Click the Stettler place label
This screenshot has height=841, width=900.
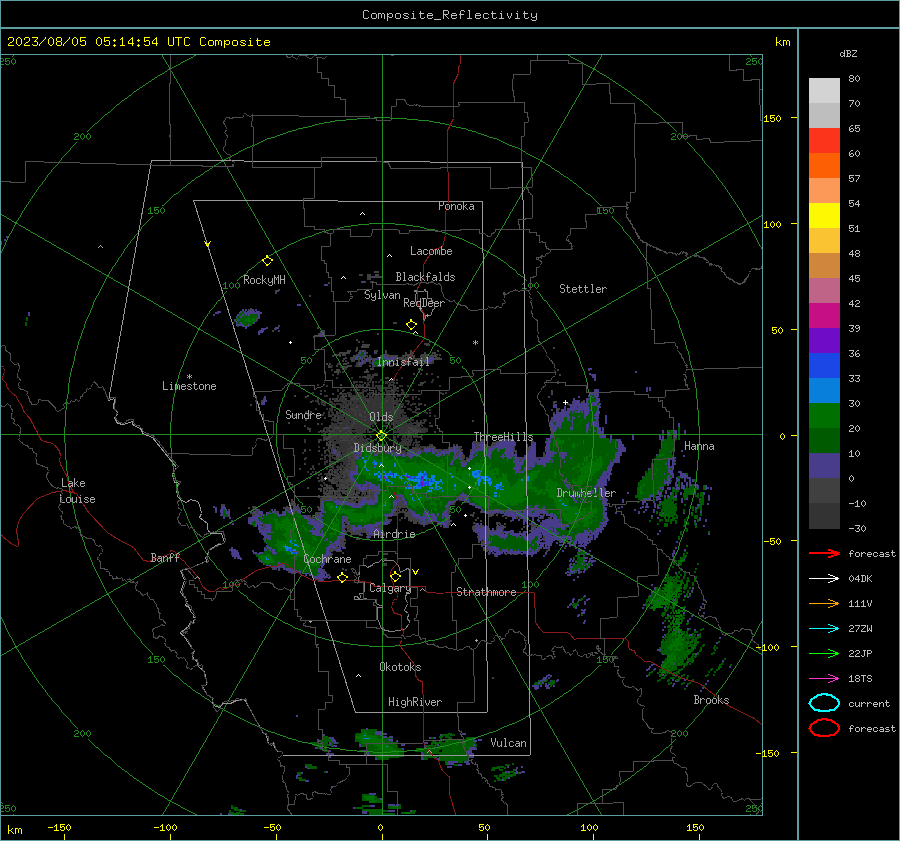(x=583, y=289)
